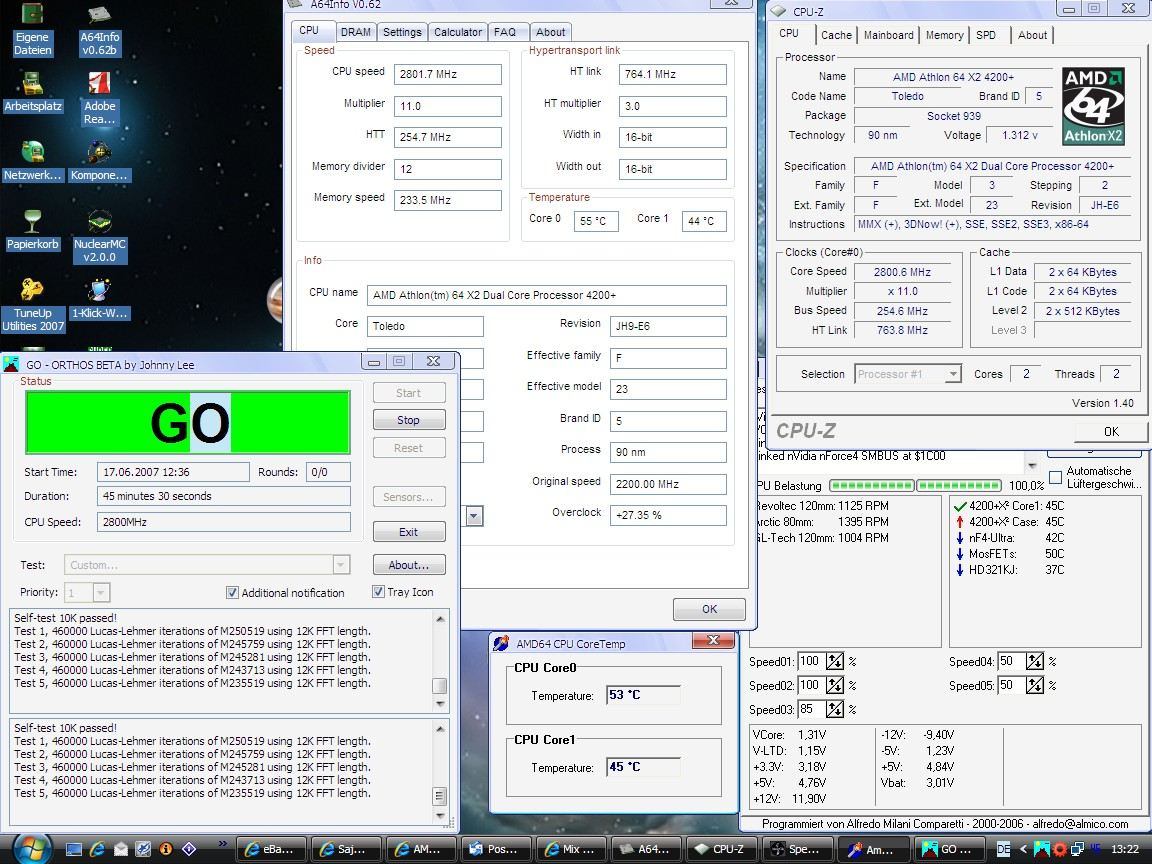The height and width of the screenshot is (864, 1152).
Task: Open the Processor #1 selection dropdown in CPU-Z
Action: (952, 374)
